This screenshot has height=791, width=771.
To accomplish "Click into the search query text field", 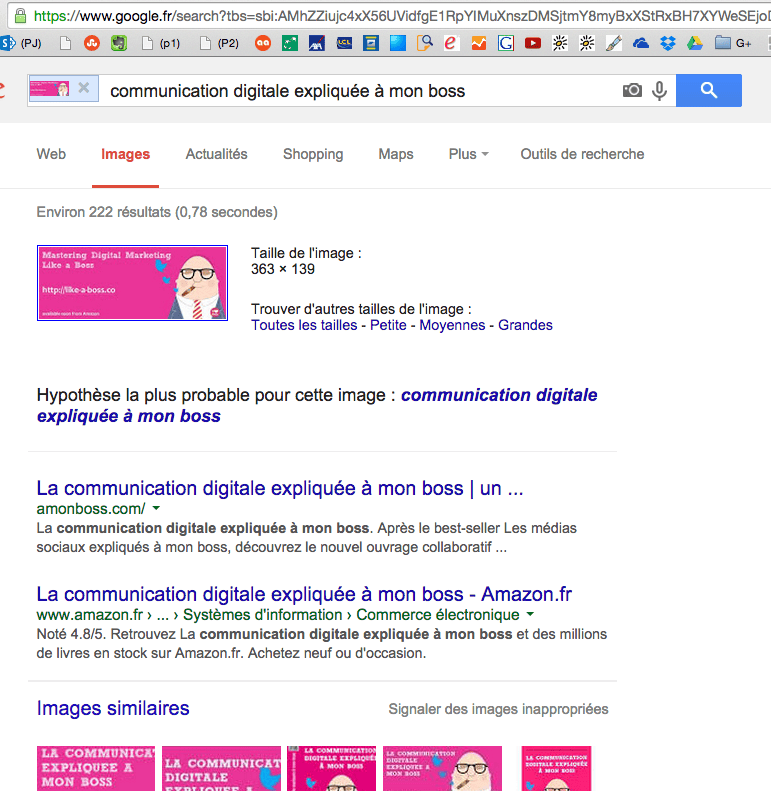I will tap(360, 91).
